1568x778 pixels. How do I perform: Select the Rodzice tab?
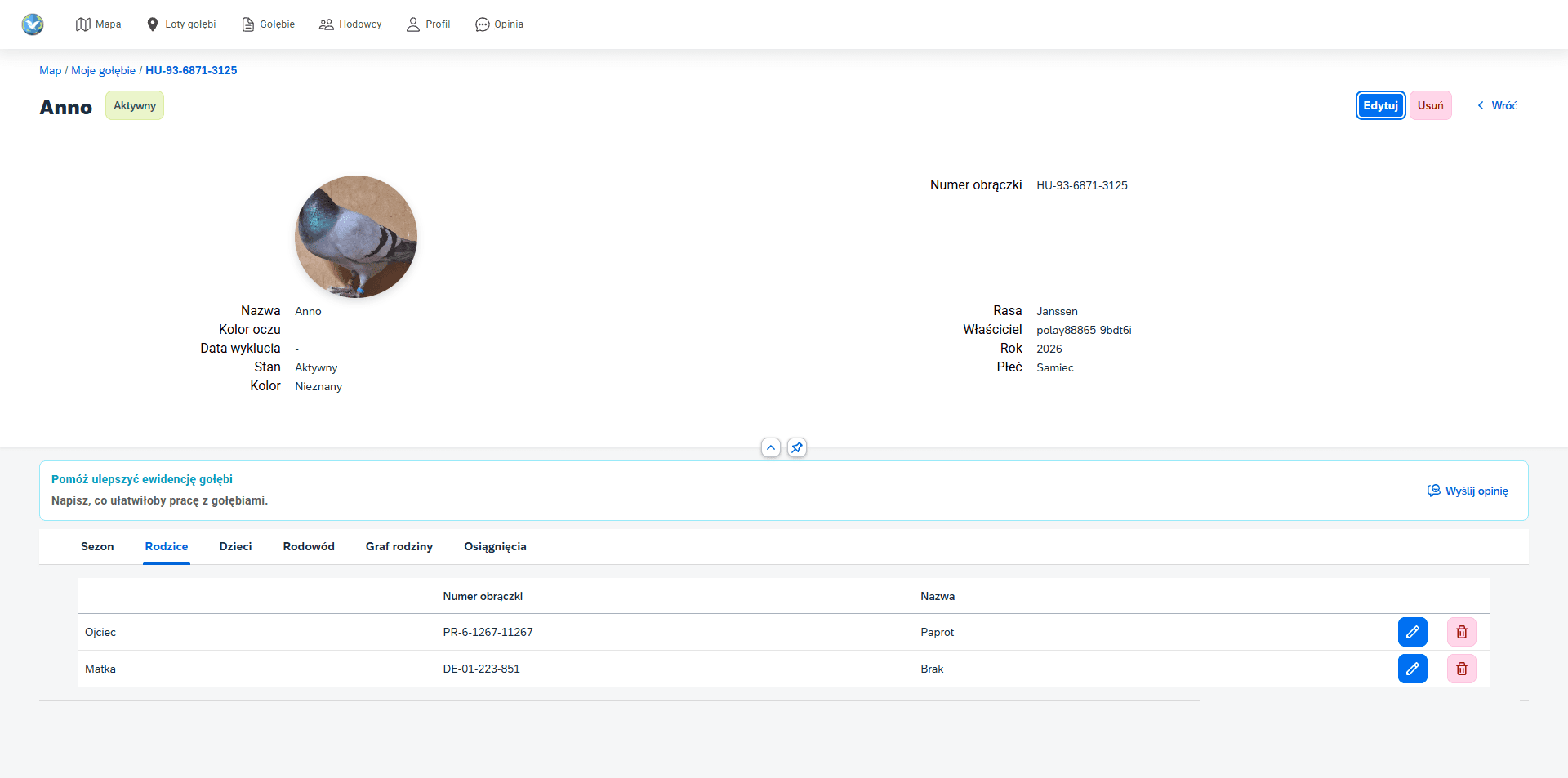[x=167, y=546]
